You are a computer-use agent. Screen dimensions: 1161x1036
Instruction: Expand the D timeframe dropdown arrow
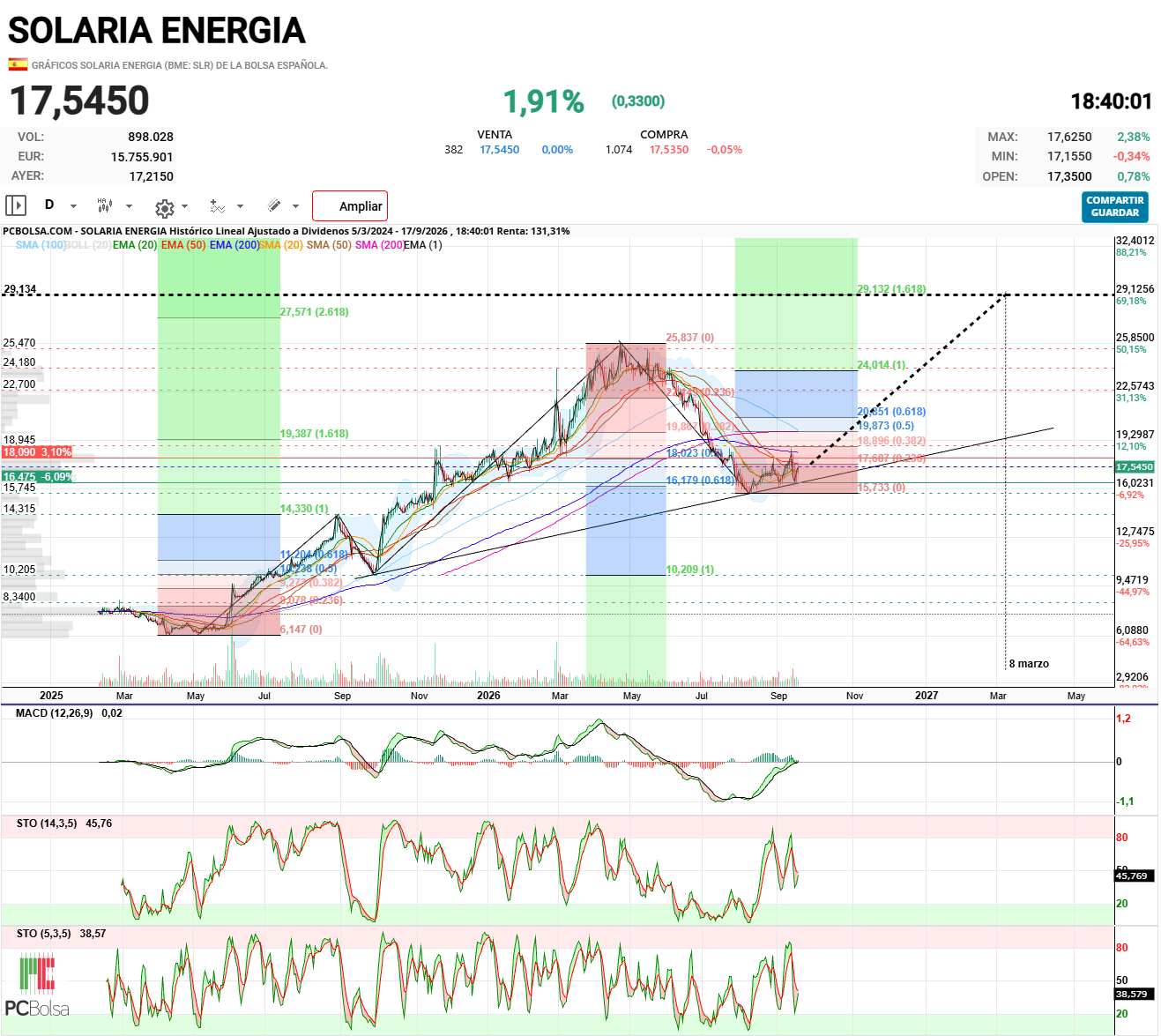(x=73, y=206)
